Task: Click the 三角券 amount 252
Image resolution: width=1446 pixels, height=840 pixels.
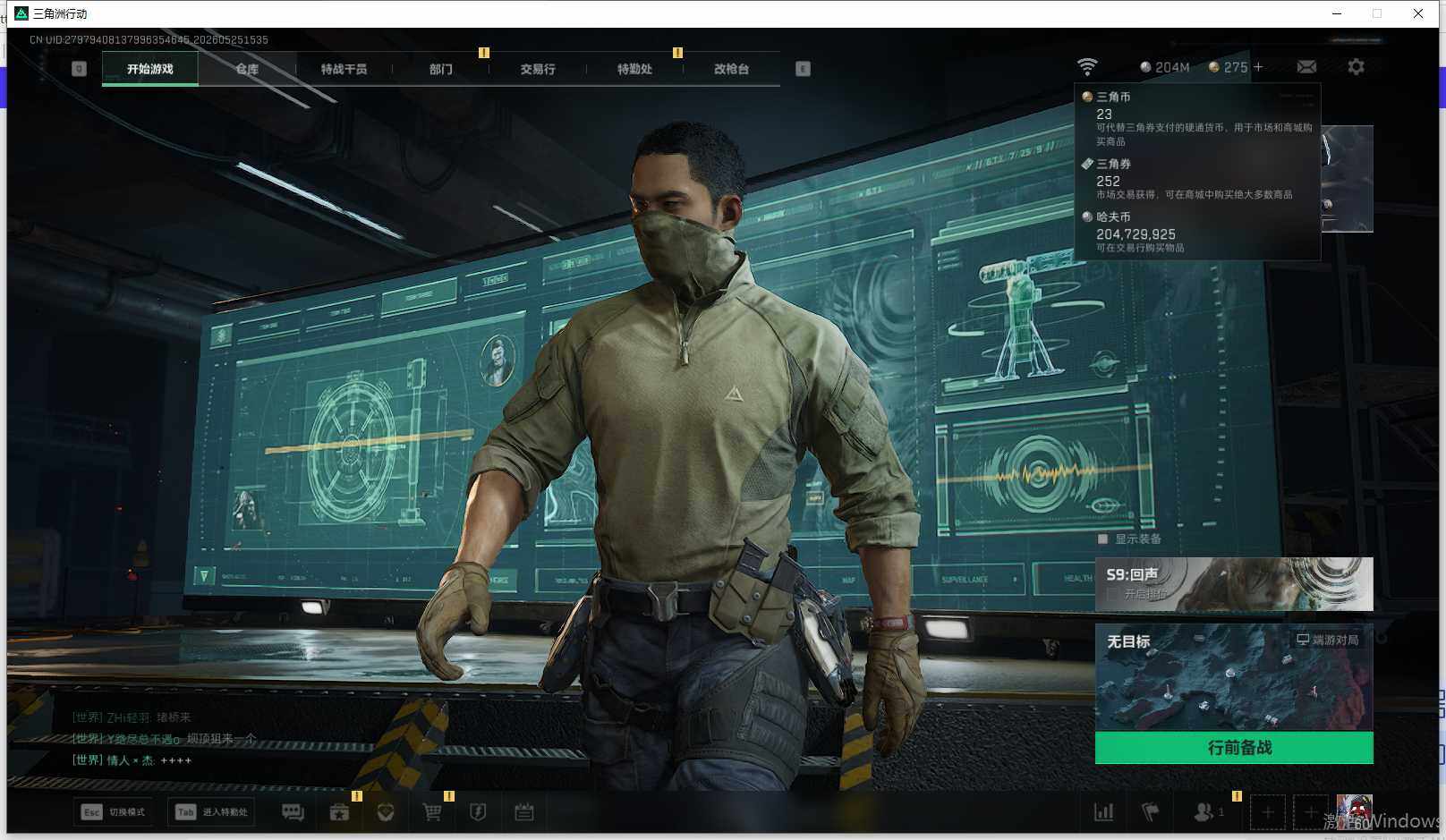Action: pos(1108,181)
